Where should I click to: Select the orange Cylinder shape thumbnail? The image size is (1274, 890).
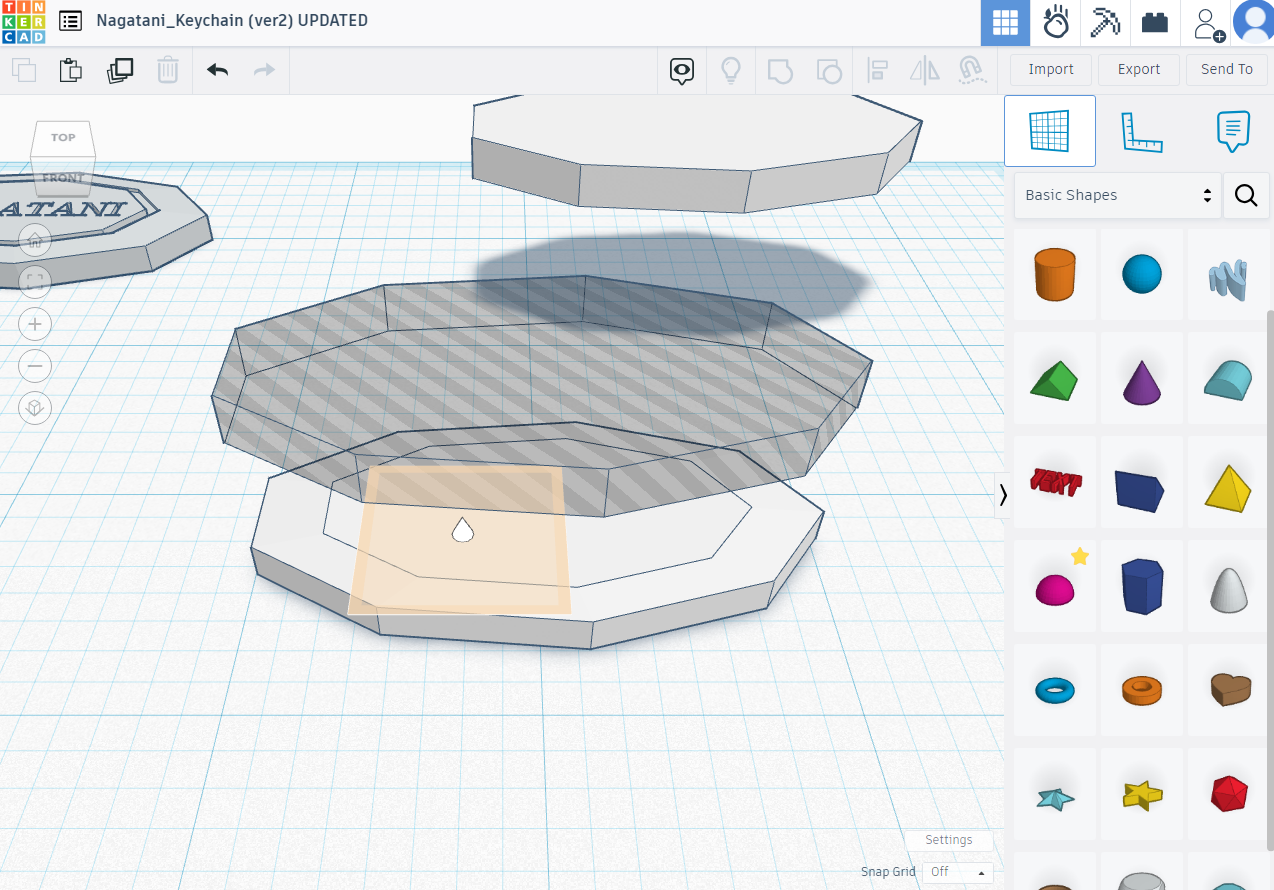tap(1055, 273)
